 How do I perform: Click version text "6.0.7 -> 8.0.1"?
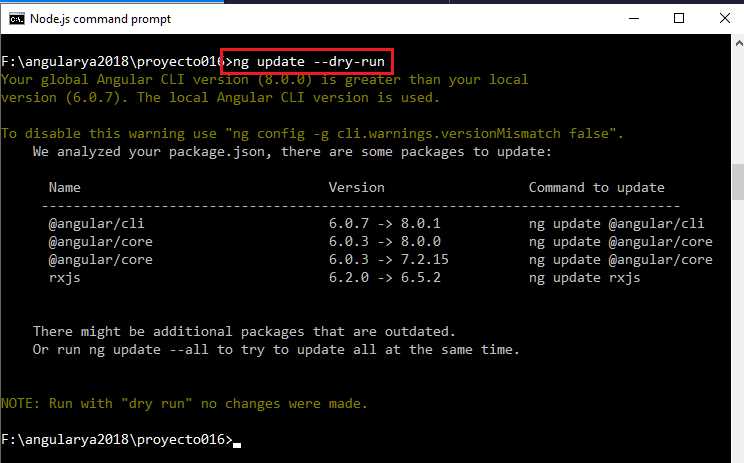pyautogui.click(x=384, y=223)
